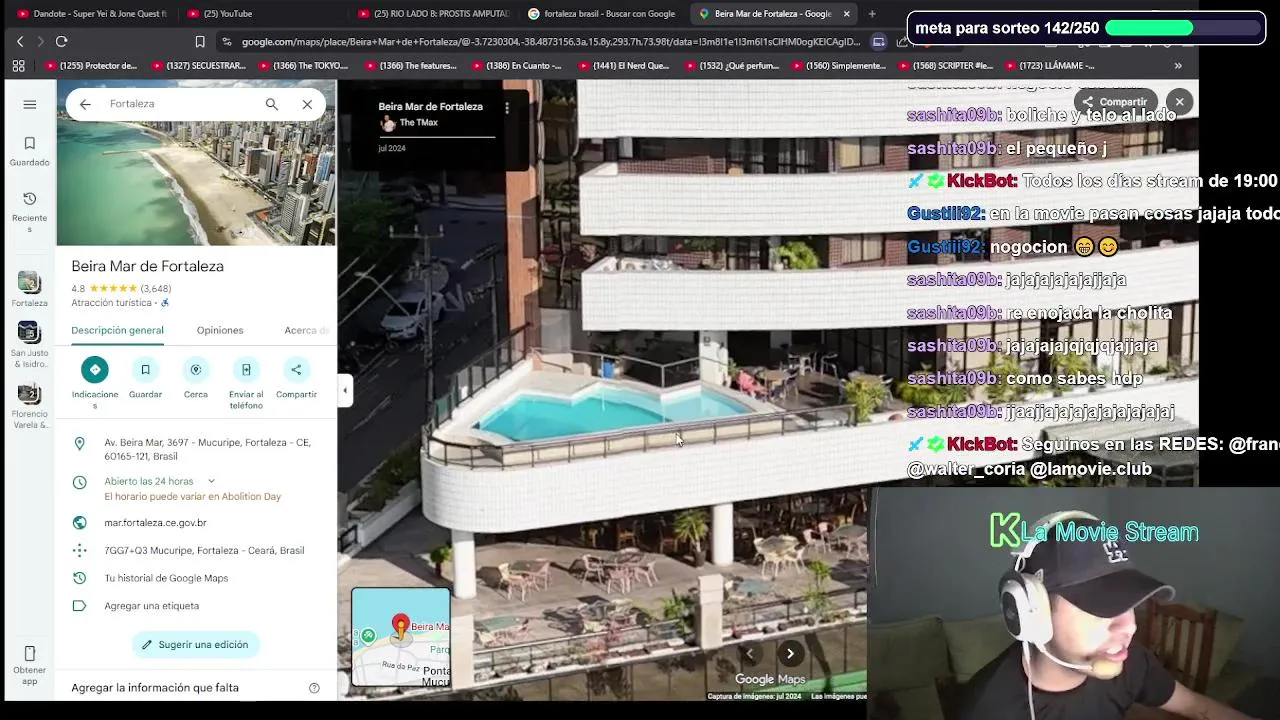Click the help icon beside Agregar la información
This screenshot has width=1280, height=720.
[x=314, y=688]
